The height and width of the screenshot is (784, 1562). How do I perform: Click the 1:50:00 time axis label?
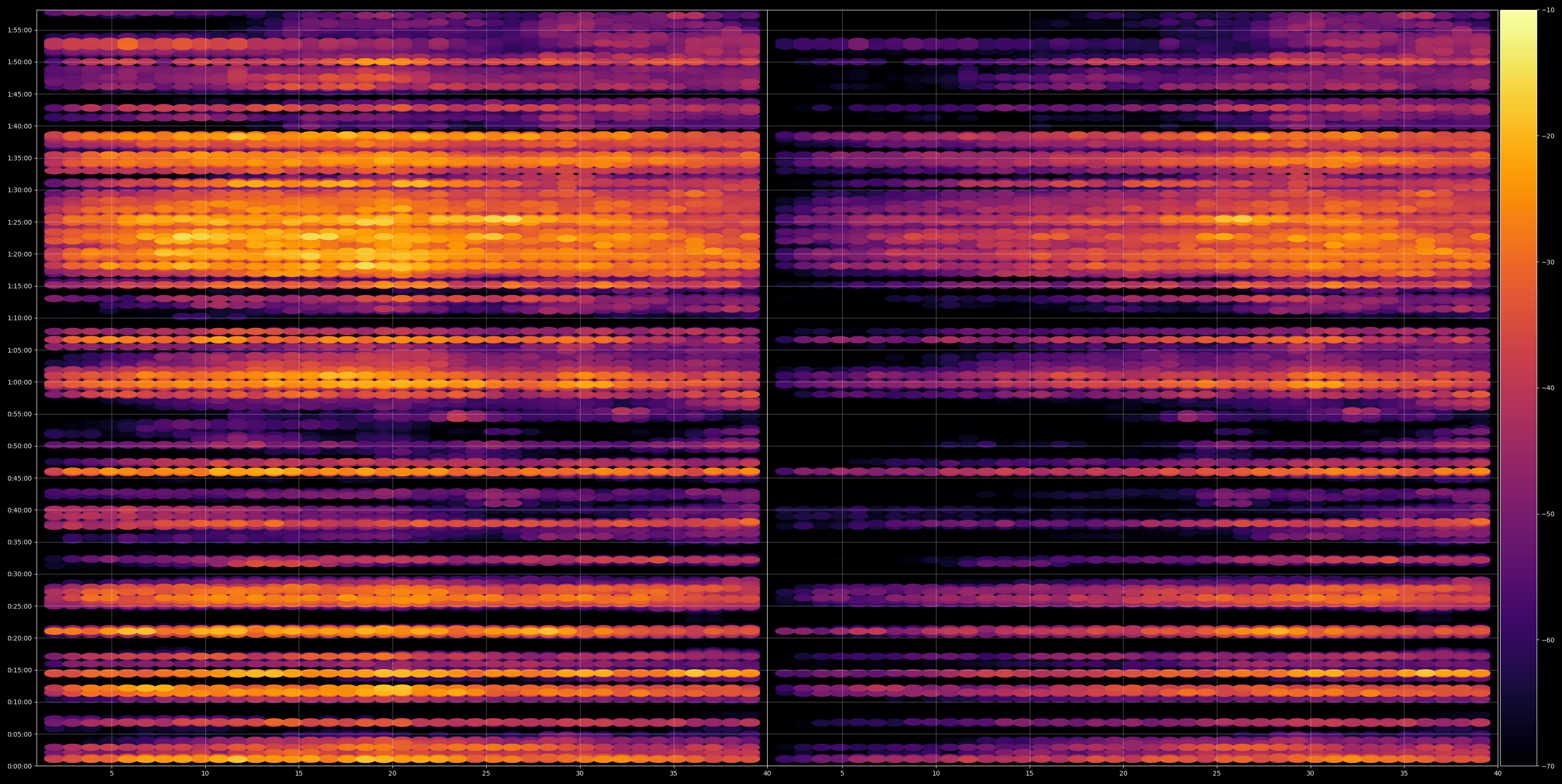[x=21, y=62]
